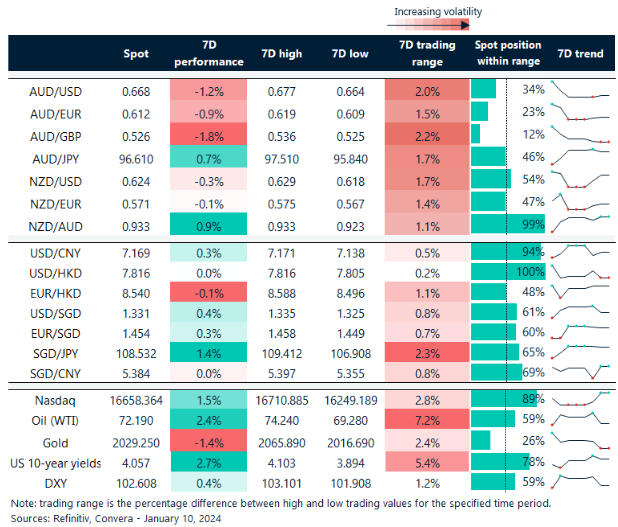Select the 7D performance column header
The image size is (618, 527).
(208, 54)
